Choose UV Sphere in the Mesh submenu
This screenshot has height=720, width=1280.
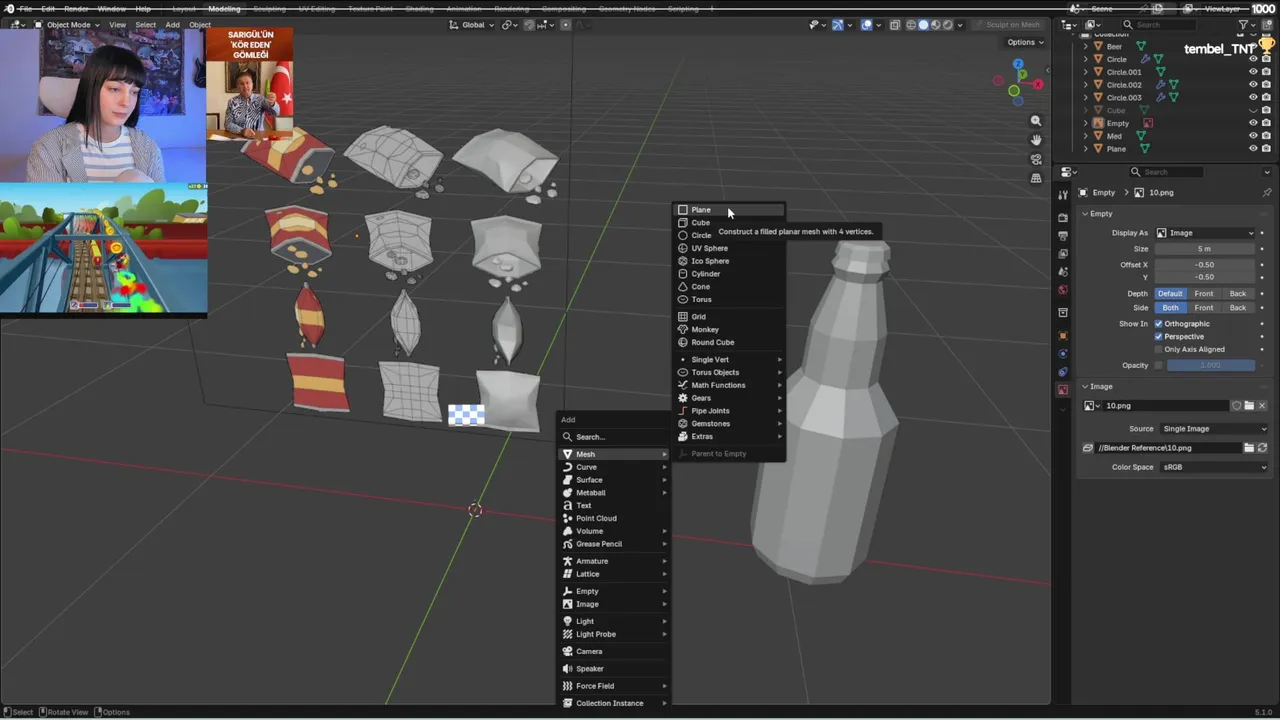point(730,248)
